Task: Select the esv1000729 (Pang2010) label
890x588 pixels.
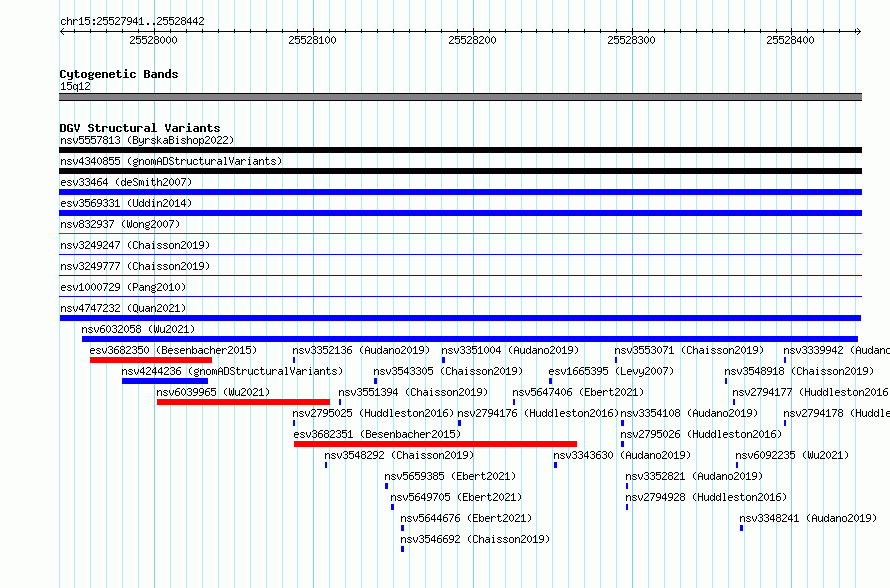Action: (123, 287)
